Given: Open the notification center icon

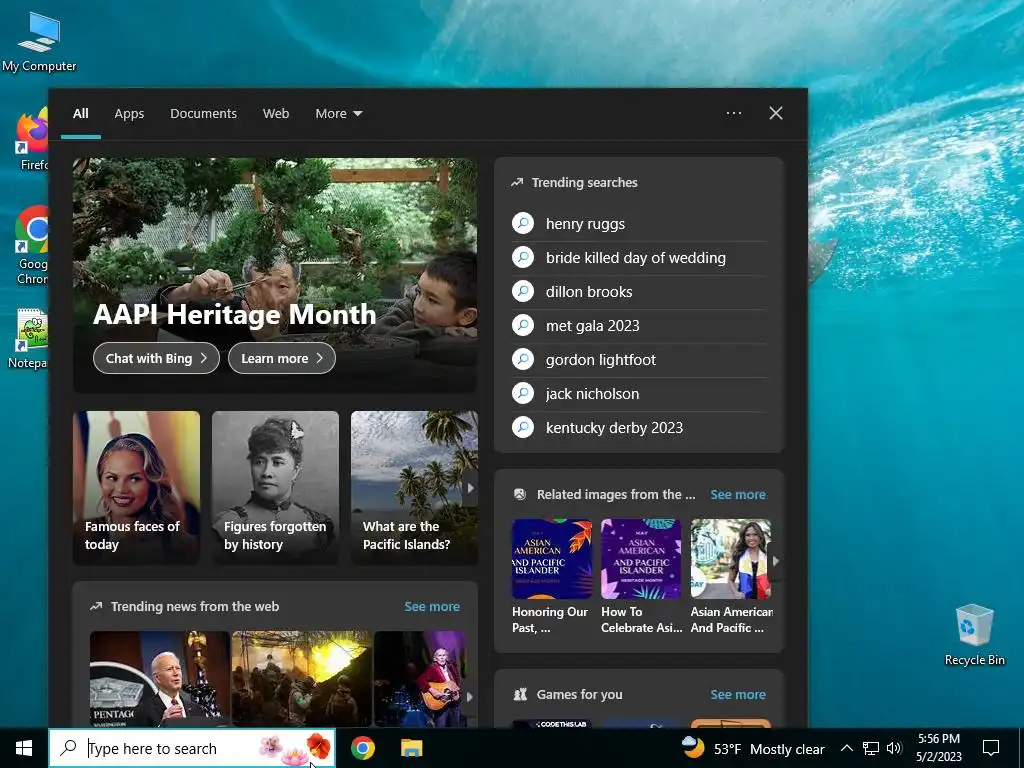Looking at the screenshot, I should (991, 748).
